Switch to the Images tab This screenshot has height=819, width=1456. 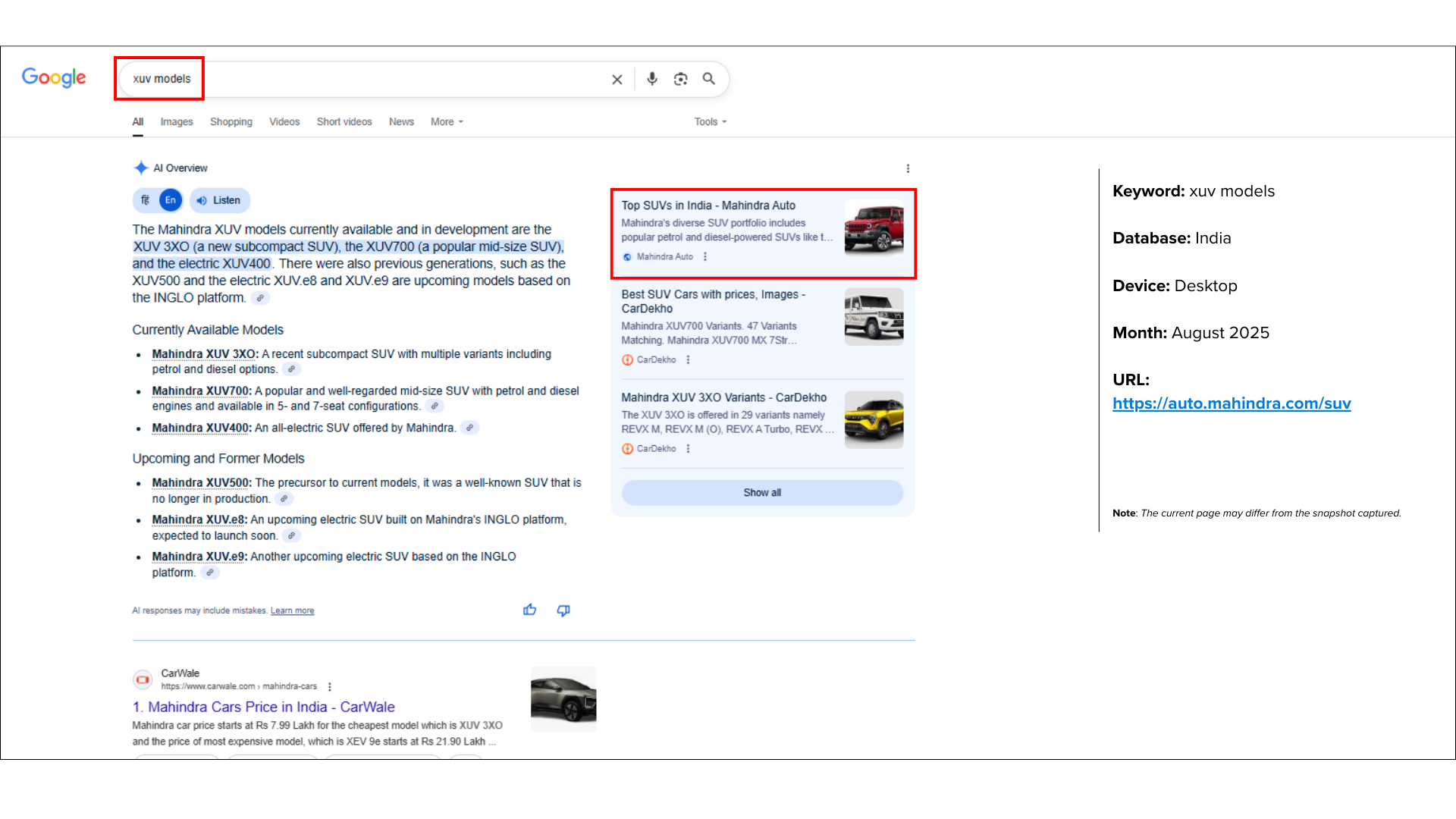[x=177, y=122]
